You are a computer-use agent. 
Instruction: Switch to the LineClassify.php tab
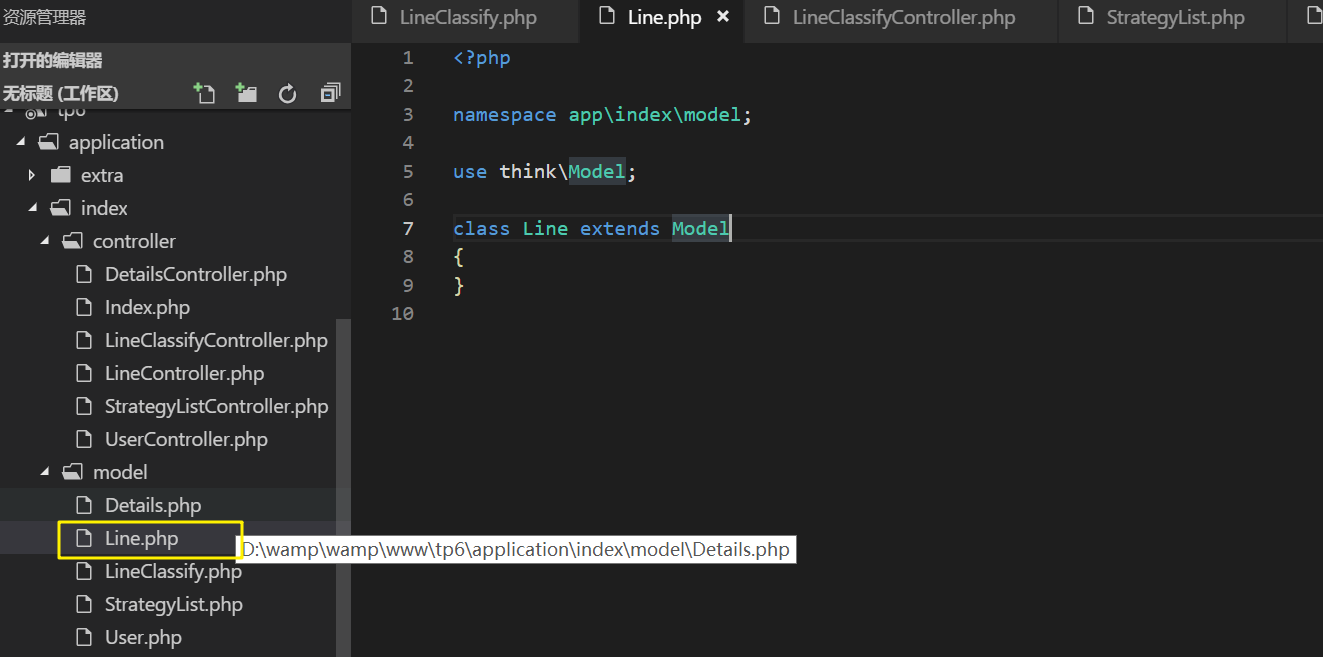pyautogui.click(x=468, y=18)
